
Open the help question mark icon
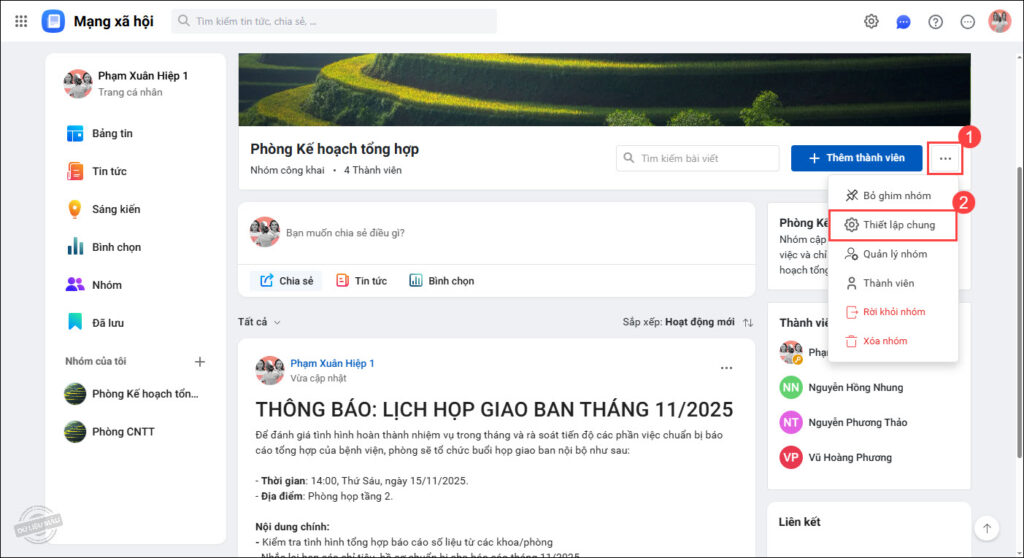(935, 22)
